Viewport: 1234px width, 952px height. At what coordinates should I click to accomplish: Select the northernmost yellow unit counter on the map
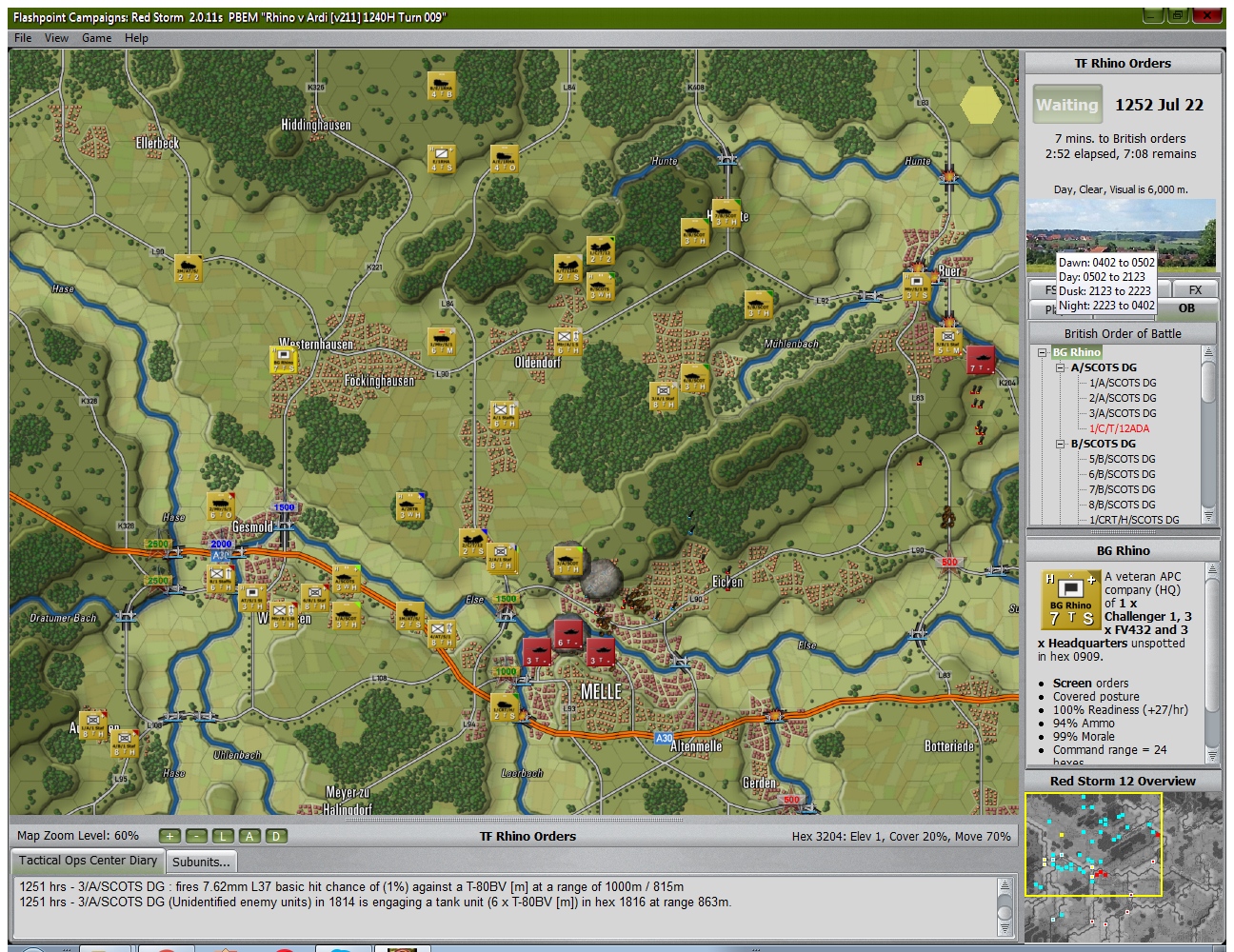click(x=441, y=86)
